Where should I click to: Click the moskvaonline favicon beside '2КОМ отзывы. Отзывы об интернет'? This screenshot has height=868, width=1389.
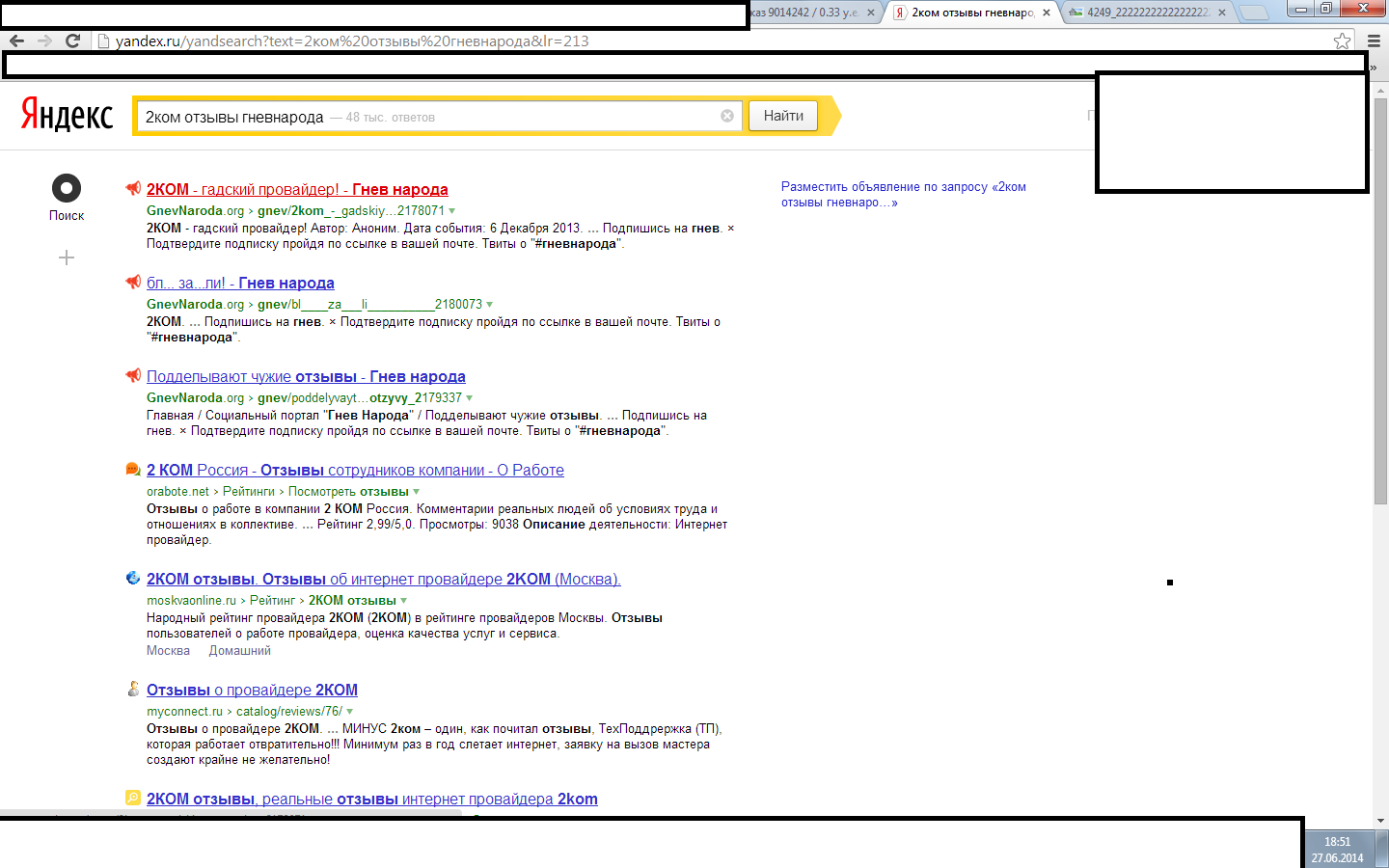click(133, 578)
